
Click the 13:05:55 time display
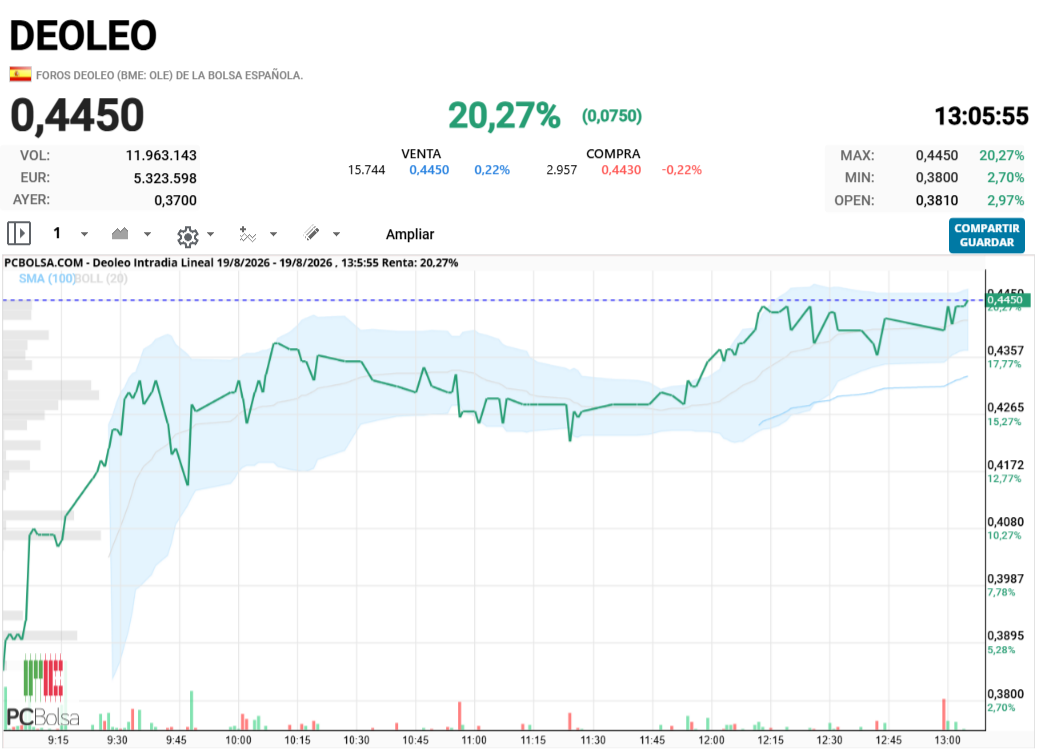click(981, 116)
